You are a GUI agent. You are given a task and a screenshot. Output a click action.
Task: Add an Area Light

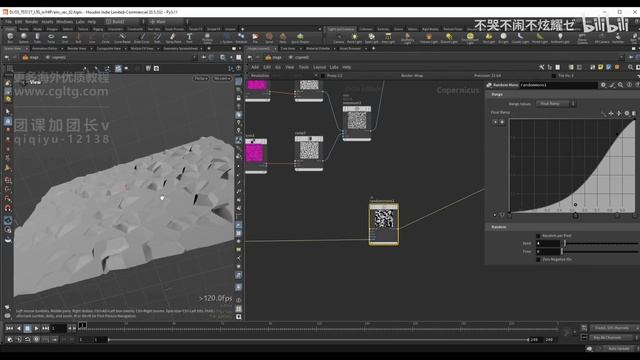click(x=388, y=38)
